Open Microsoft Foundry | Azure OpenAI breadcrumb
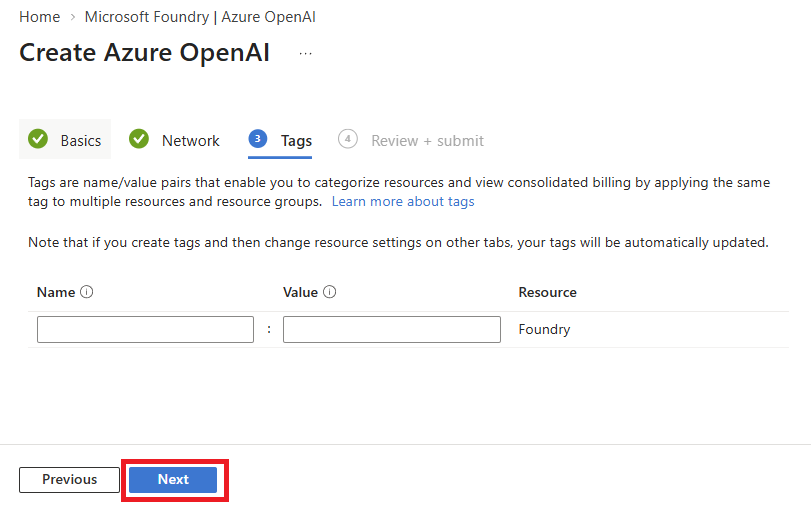 pyautogui.click(x=200, y=17)
